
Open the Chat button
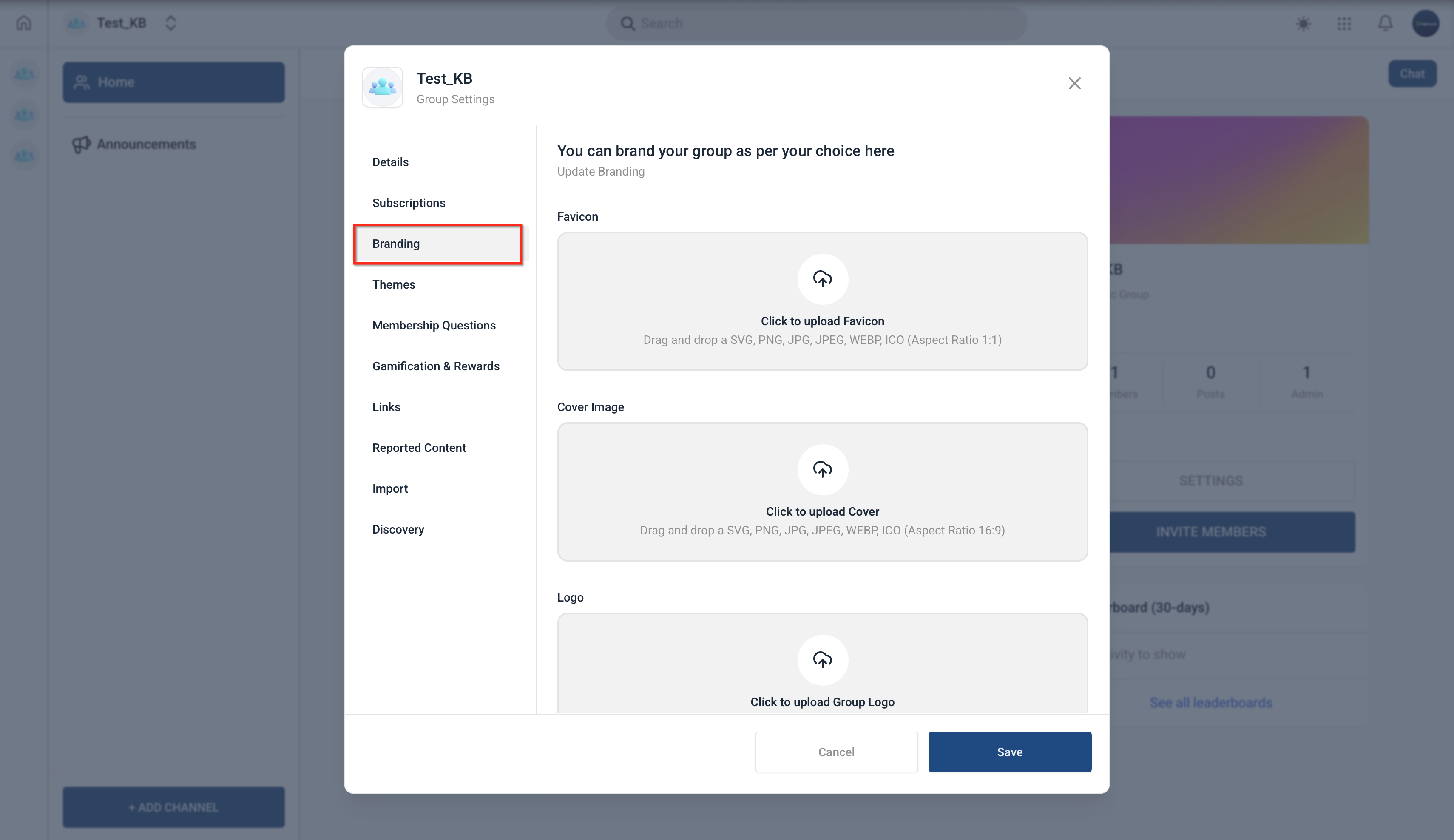pyautogui.click(x=1412, y=74)
